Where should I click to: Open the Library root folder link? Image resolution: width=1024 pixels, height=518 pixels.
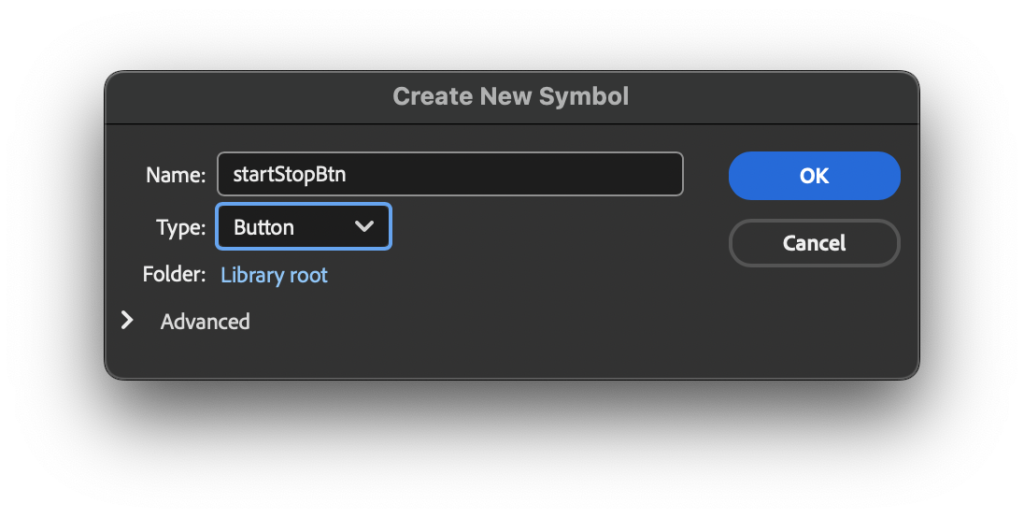point(274,274)
